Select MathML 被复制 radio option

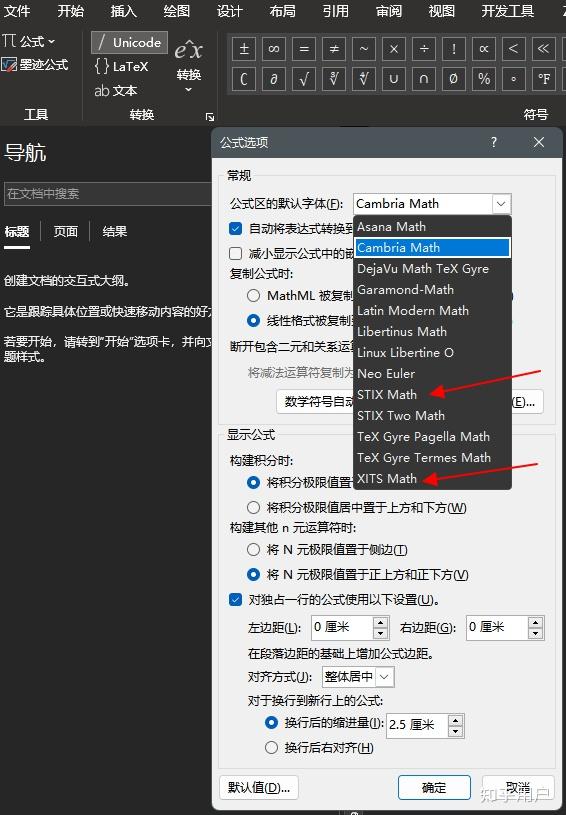[253, 296]
